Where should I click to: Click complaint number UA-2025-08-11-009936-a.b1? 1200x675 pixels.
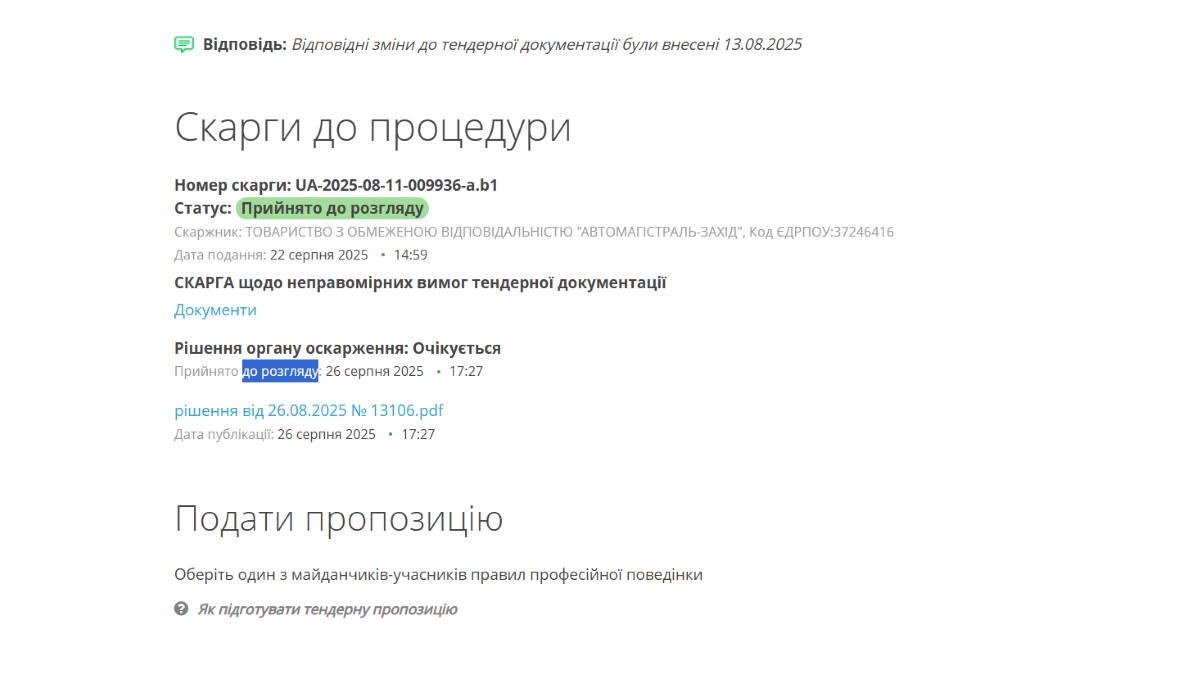[x=396, y=185]
